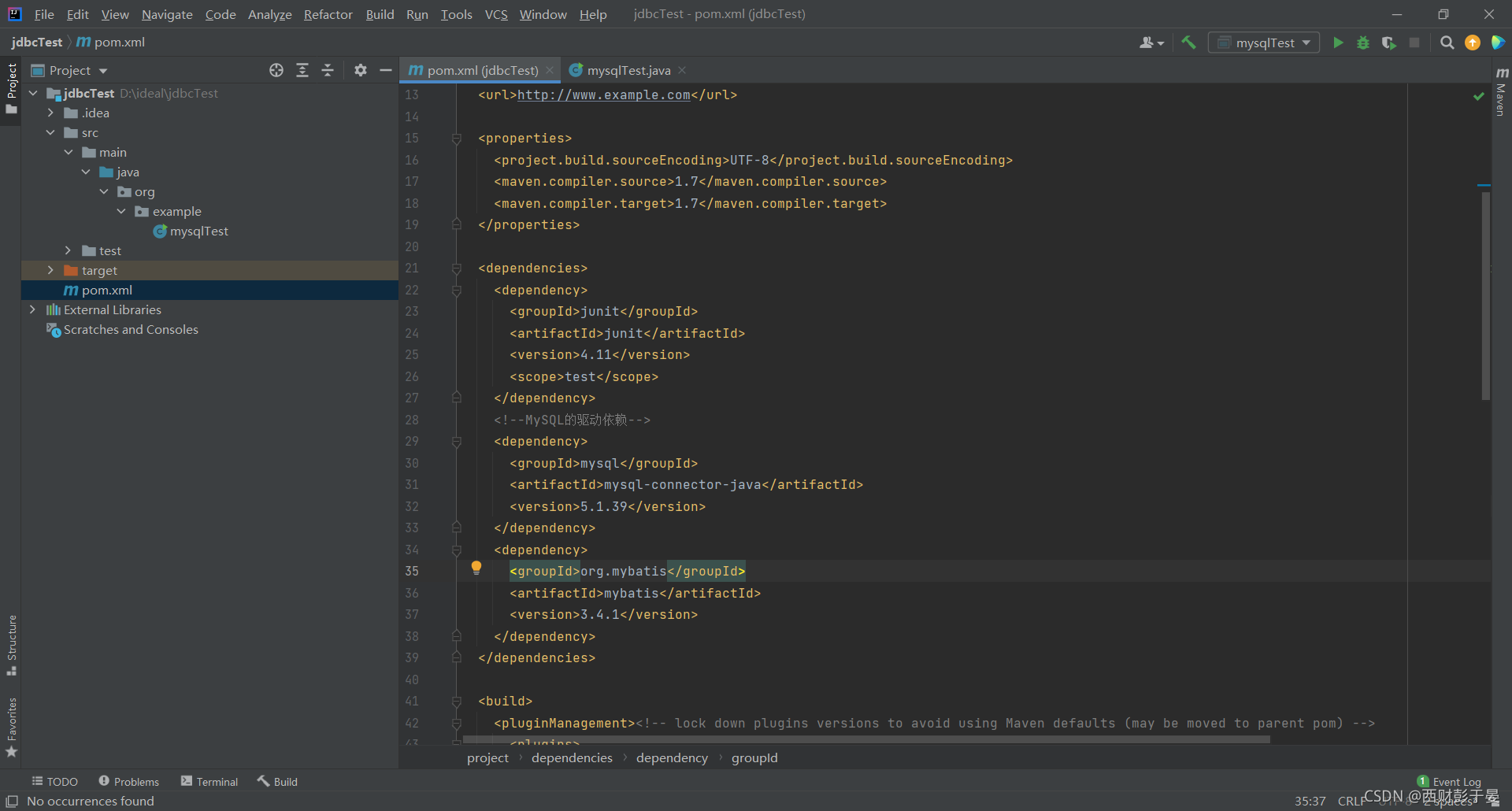This screenshot has width=1512, height=811.
Task: Start debugging with the bug icon
Action: pos(1363,43)
